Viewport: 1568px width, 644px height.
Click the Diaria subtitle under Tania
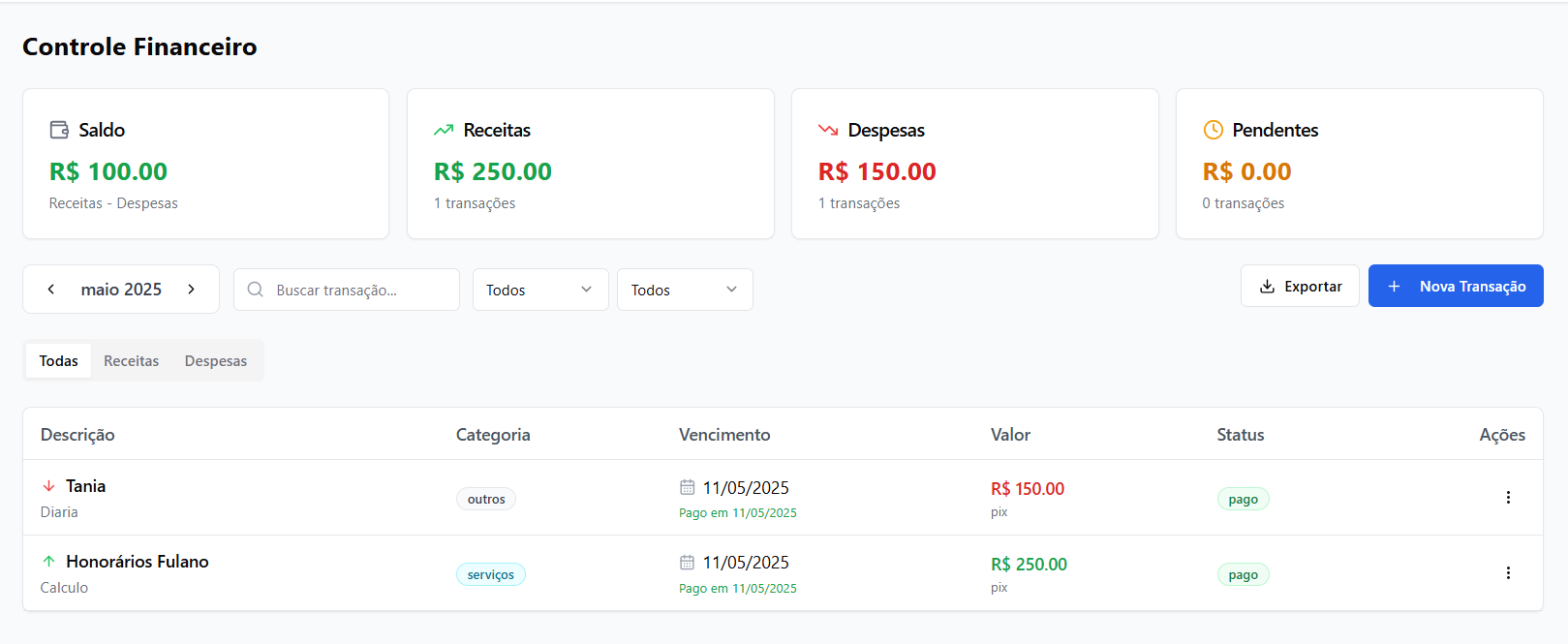click(x=59, y=512)
